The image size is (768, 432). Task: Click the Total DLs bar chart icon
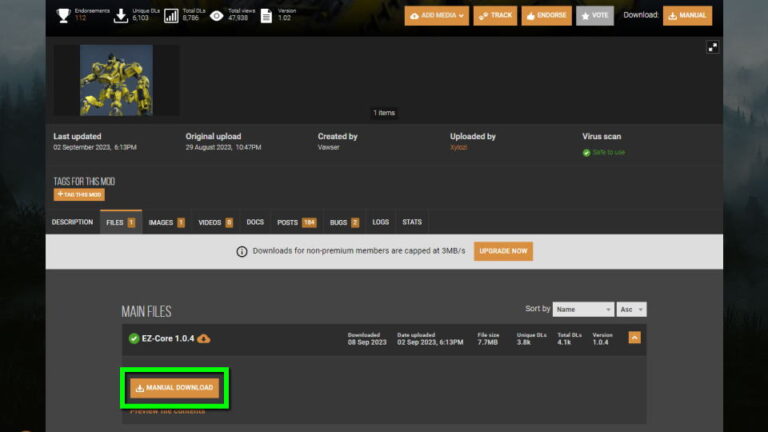coord(170,15)
